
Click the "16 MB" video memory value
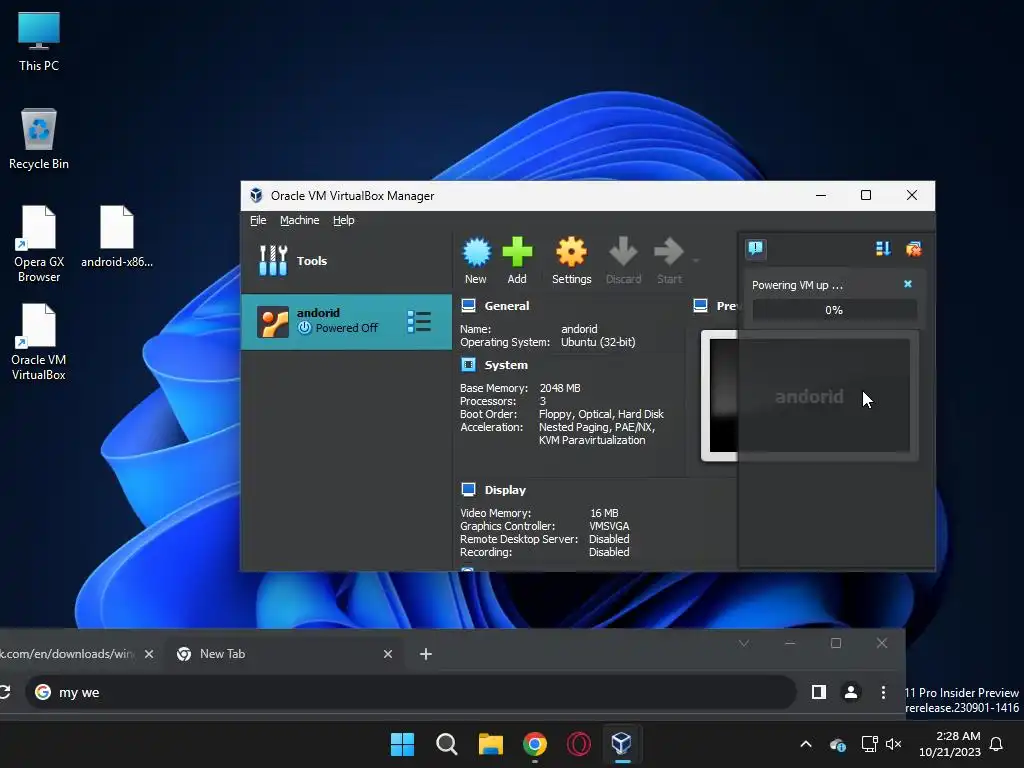(604, 513)
